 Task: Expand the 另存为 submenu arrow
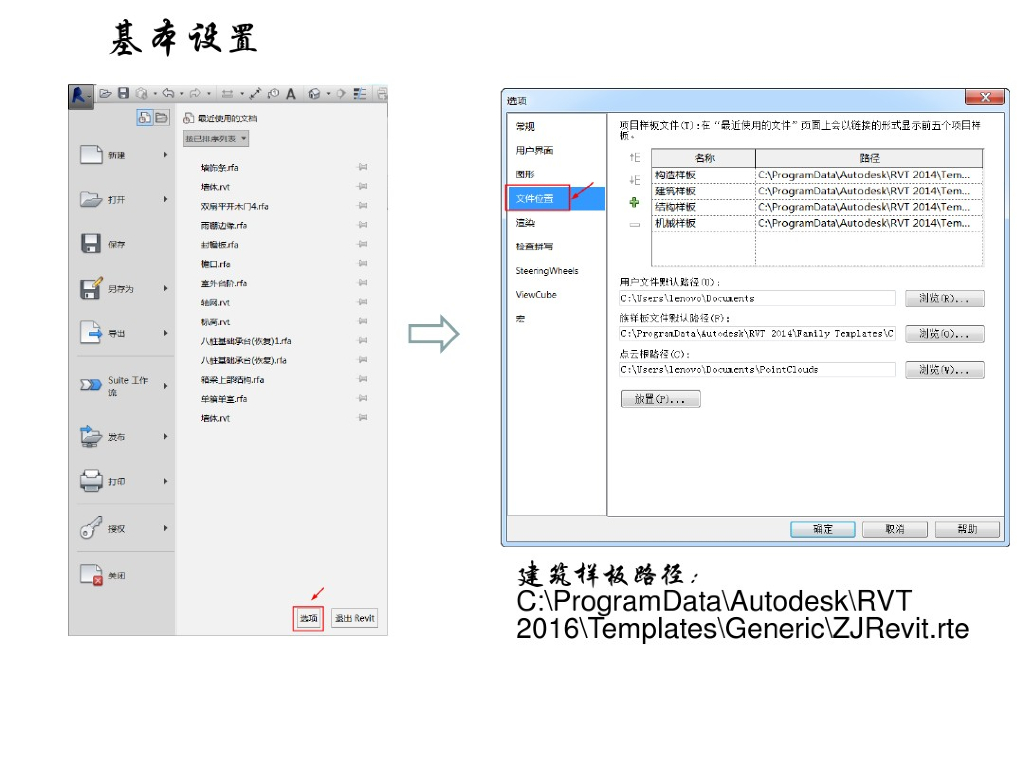(165, 288)
